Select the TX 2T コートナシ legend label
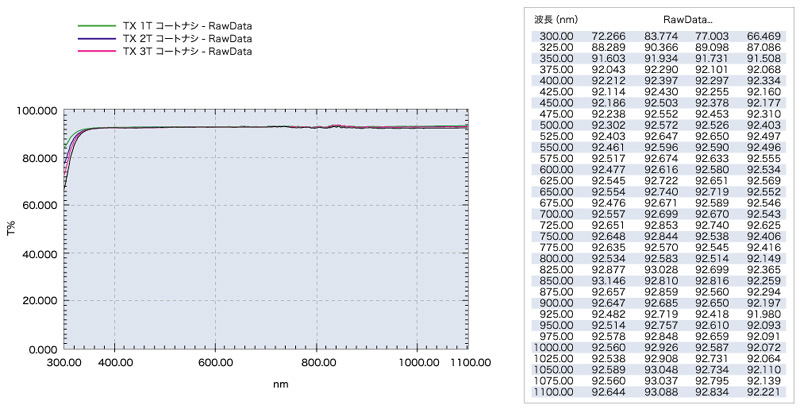The image size is (800, 409). click(186, 37)
